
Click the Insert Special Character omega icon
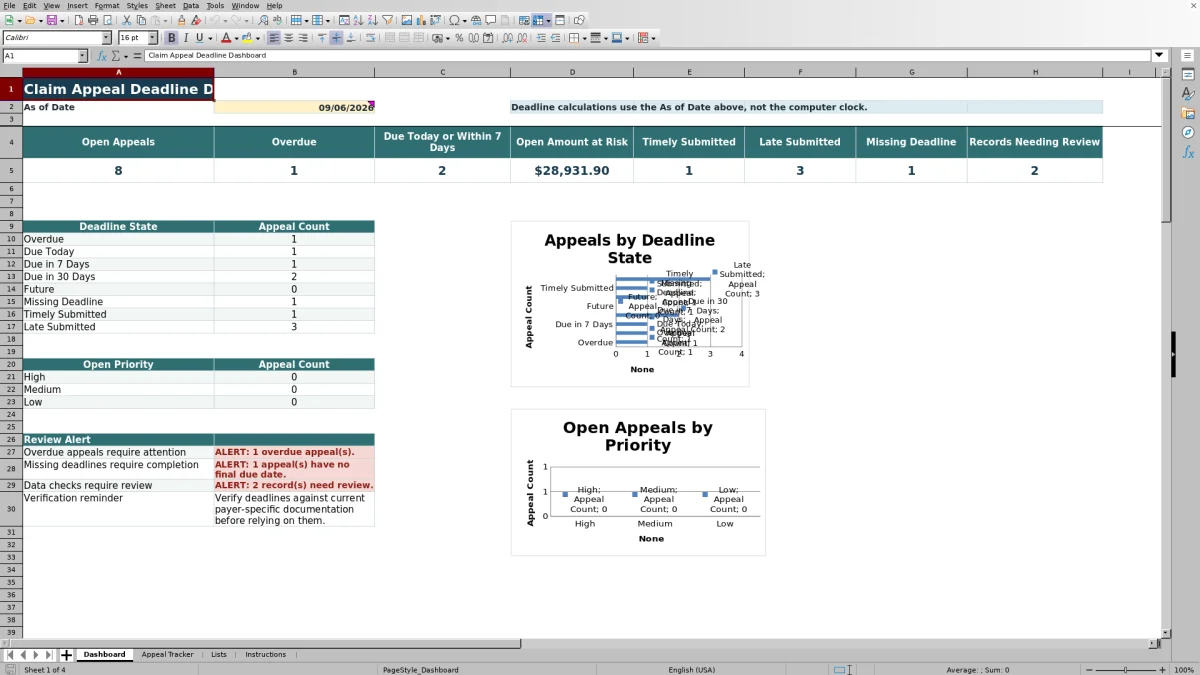point(454,20)
